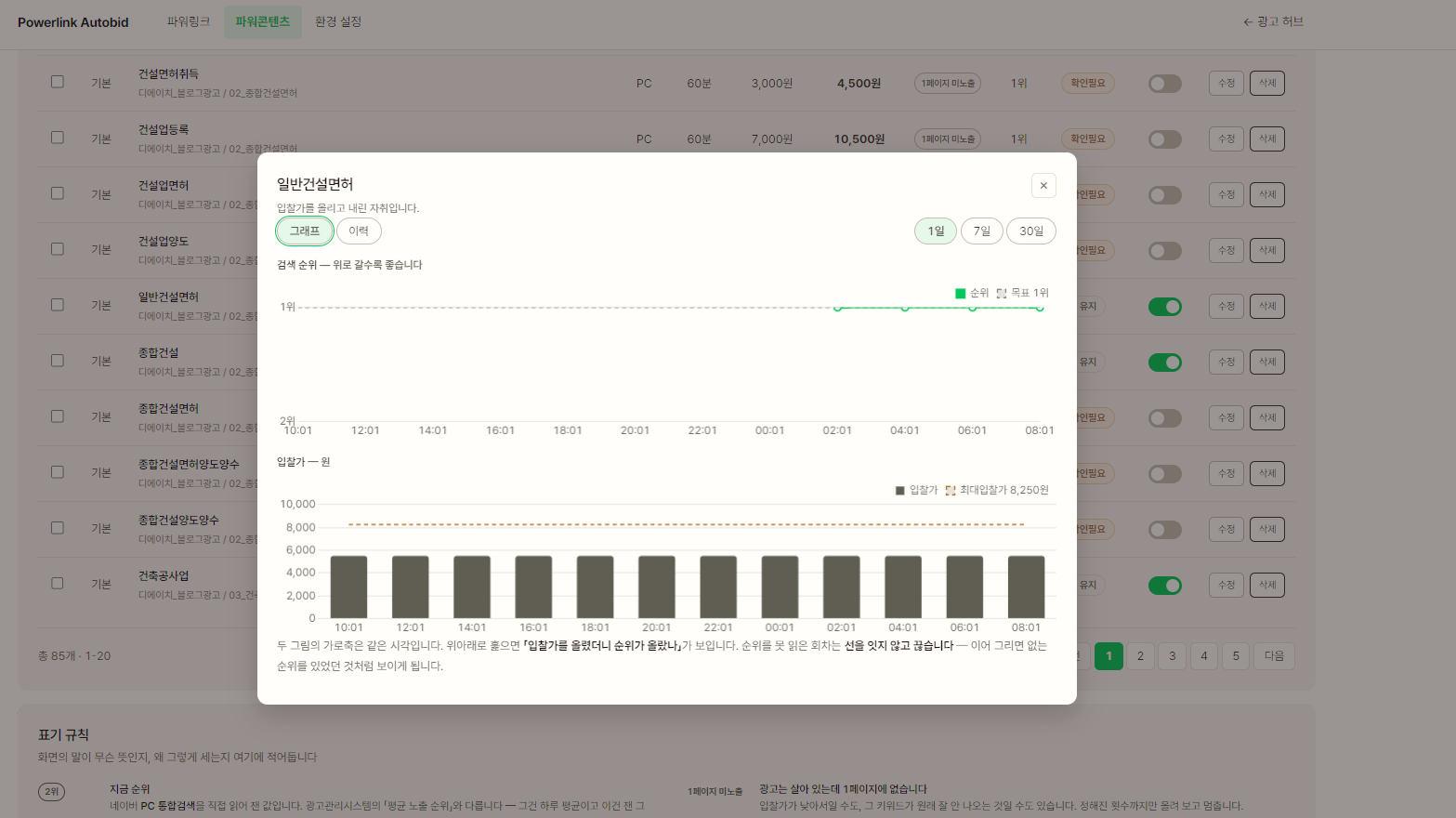The height and width of the screenshot is (818, 1456).
Task: Close the 일반건설면허 dialog
Action: coord(1043,185)
